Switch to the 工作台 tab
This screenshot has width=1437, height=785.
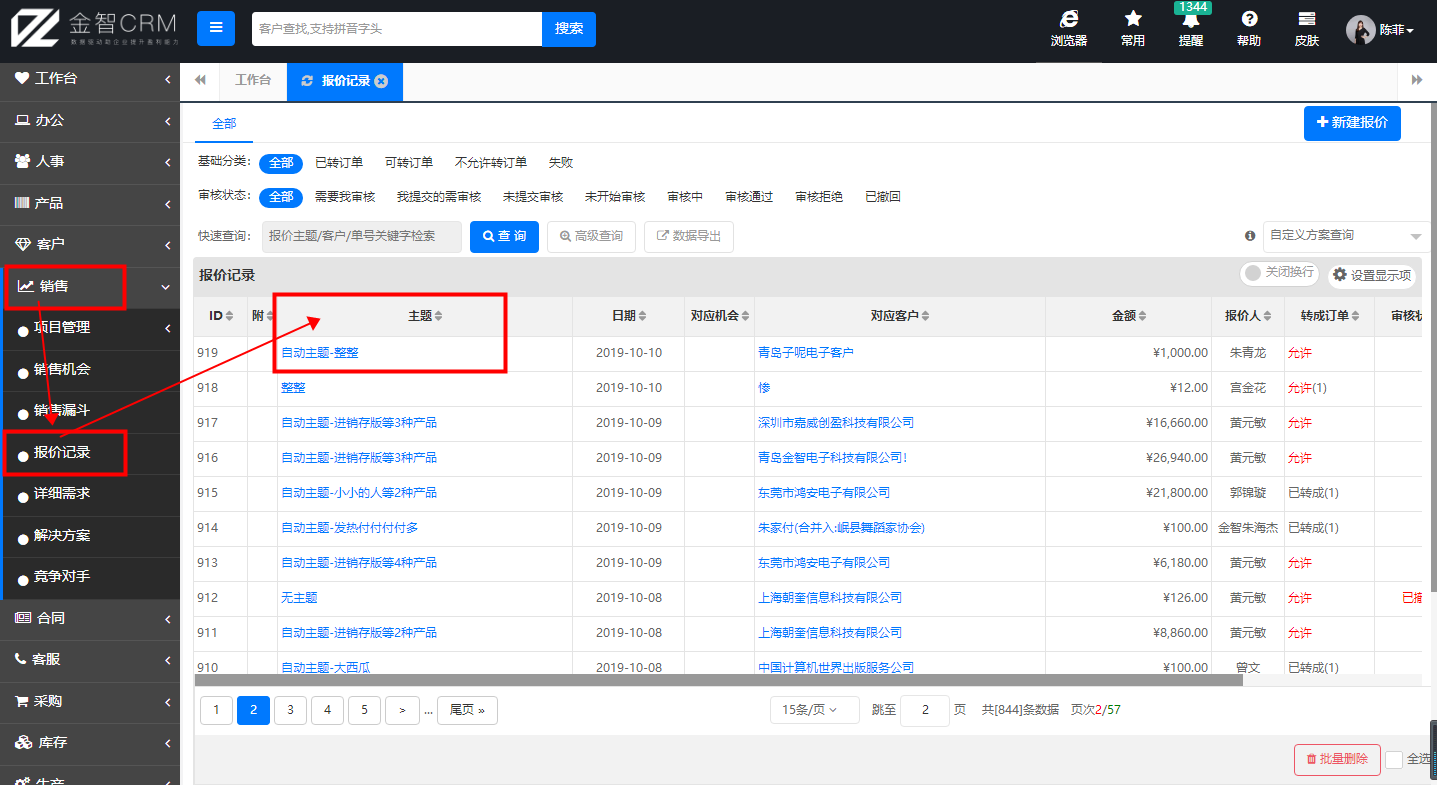(x=252, y=80)
